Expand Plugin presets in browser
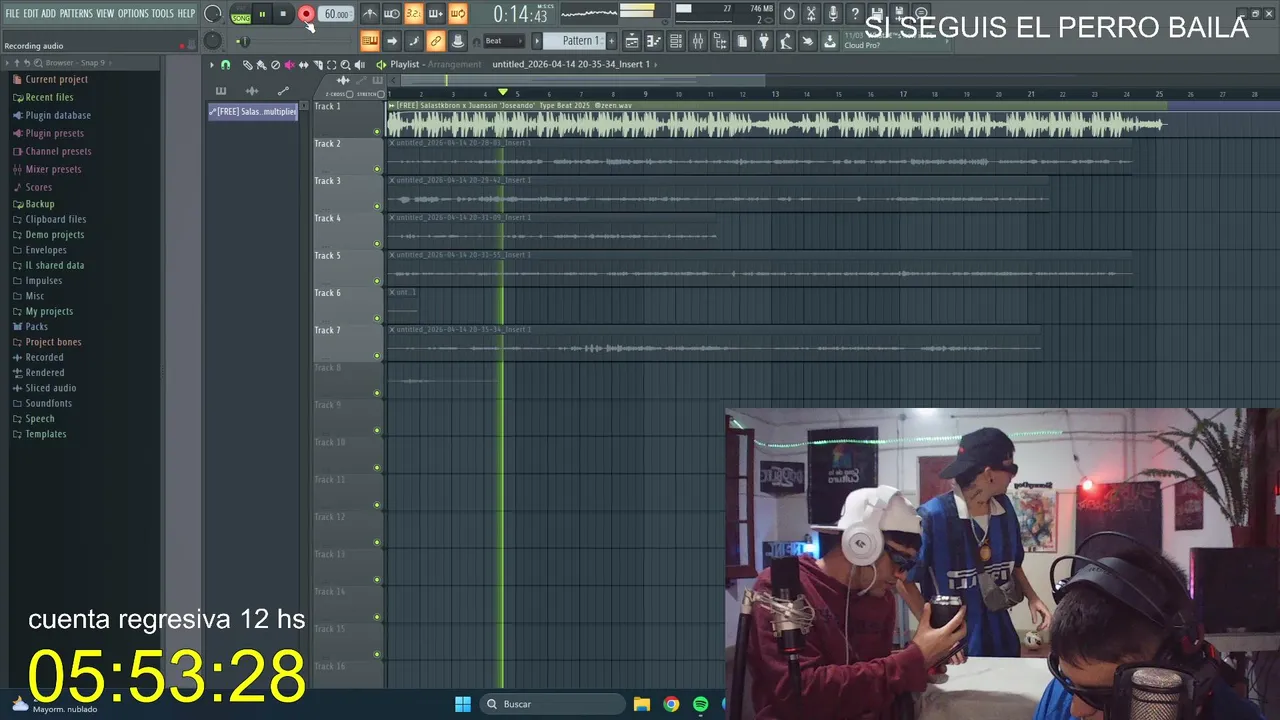 click(x=48, y=133)
